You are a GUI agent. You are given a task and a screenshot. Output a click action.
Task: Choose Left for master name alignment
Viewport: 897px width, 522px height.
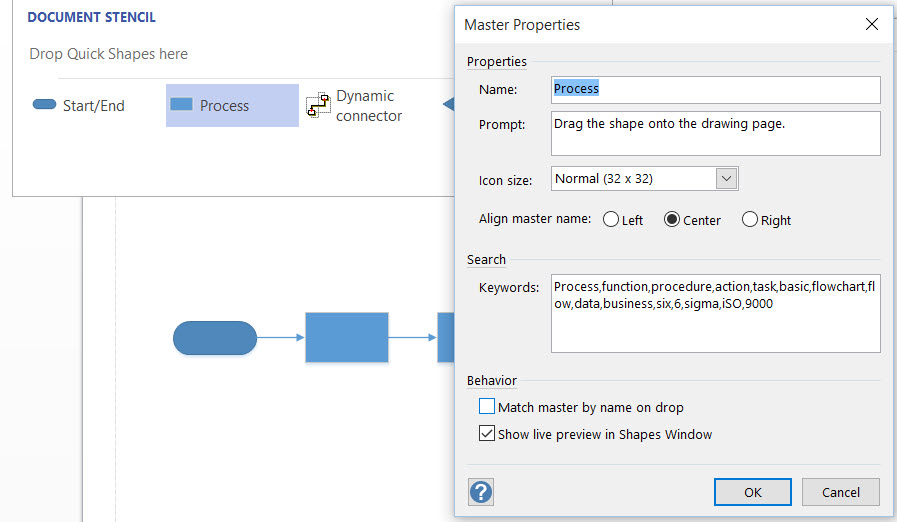point(611,219)
